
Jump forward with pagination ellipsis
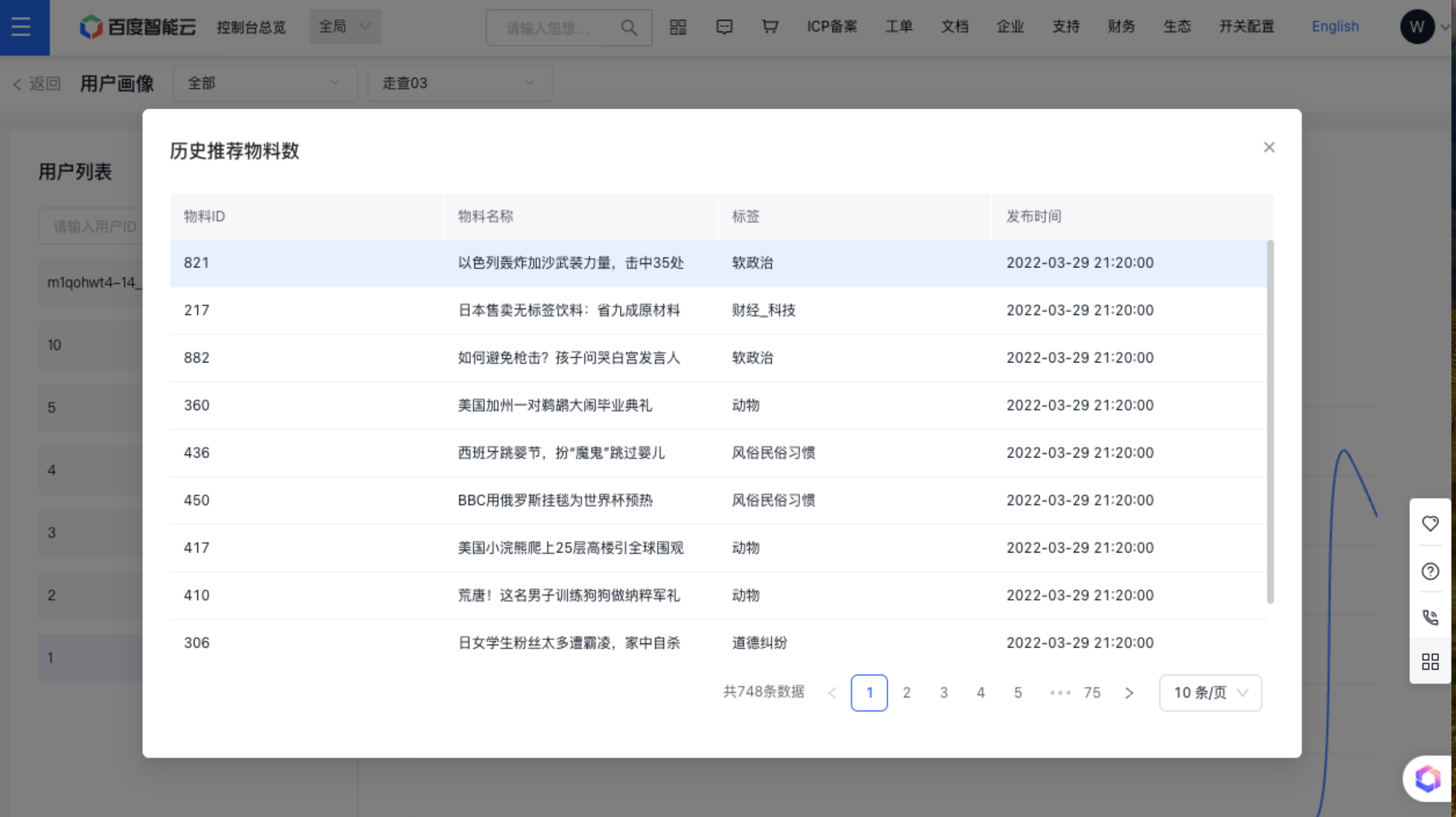coord(1060,693)
